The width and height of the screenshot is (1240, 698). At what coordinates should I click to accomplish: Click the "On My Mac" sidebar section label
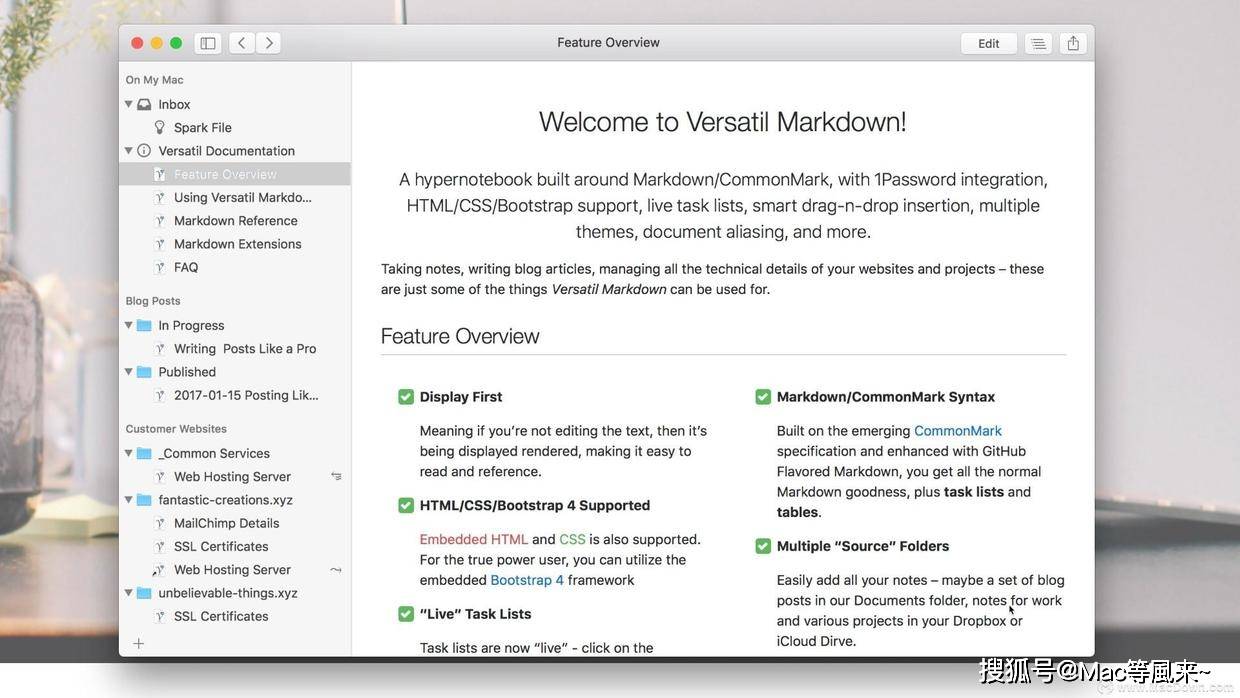point(154,80)
